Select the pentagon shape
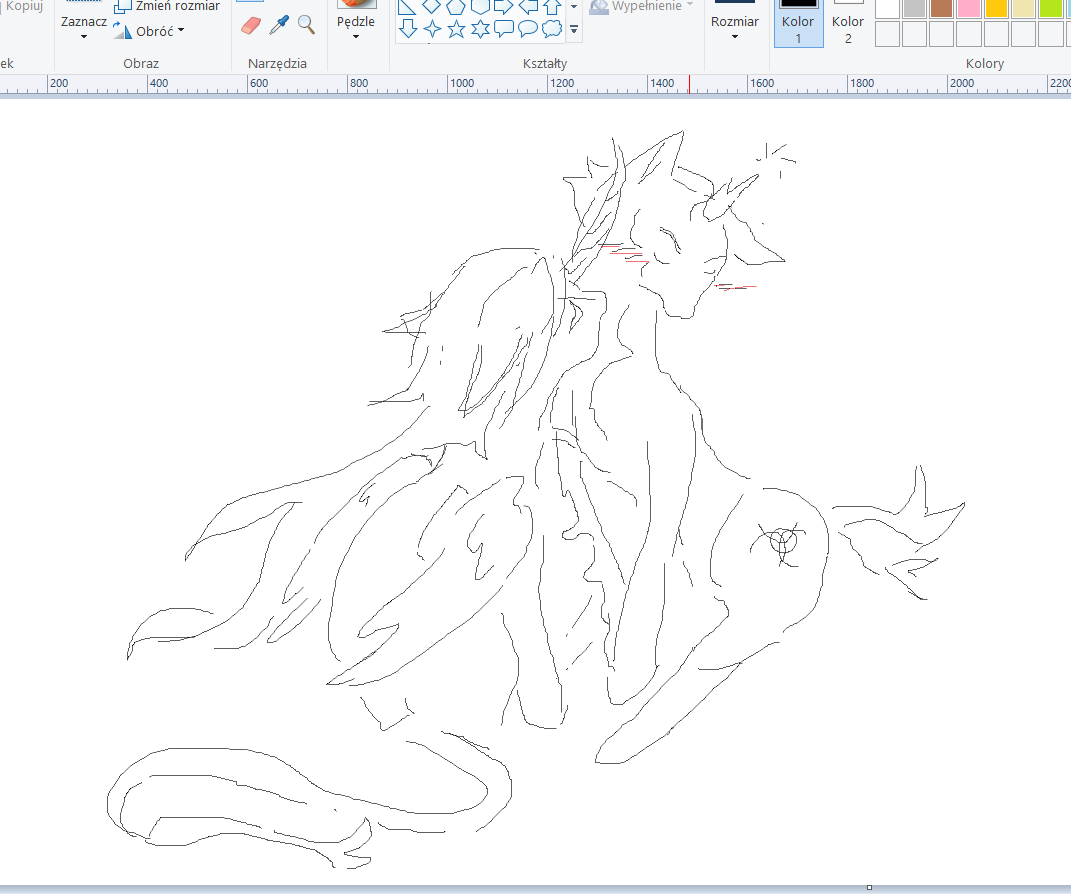Viewport: 1071px width, 894px height. tap(456, 7)
